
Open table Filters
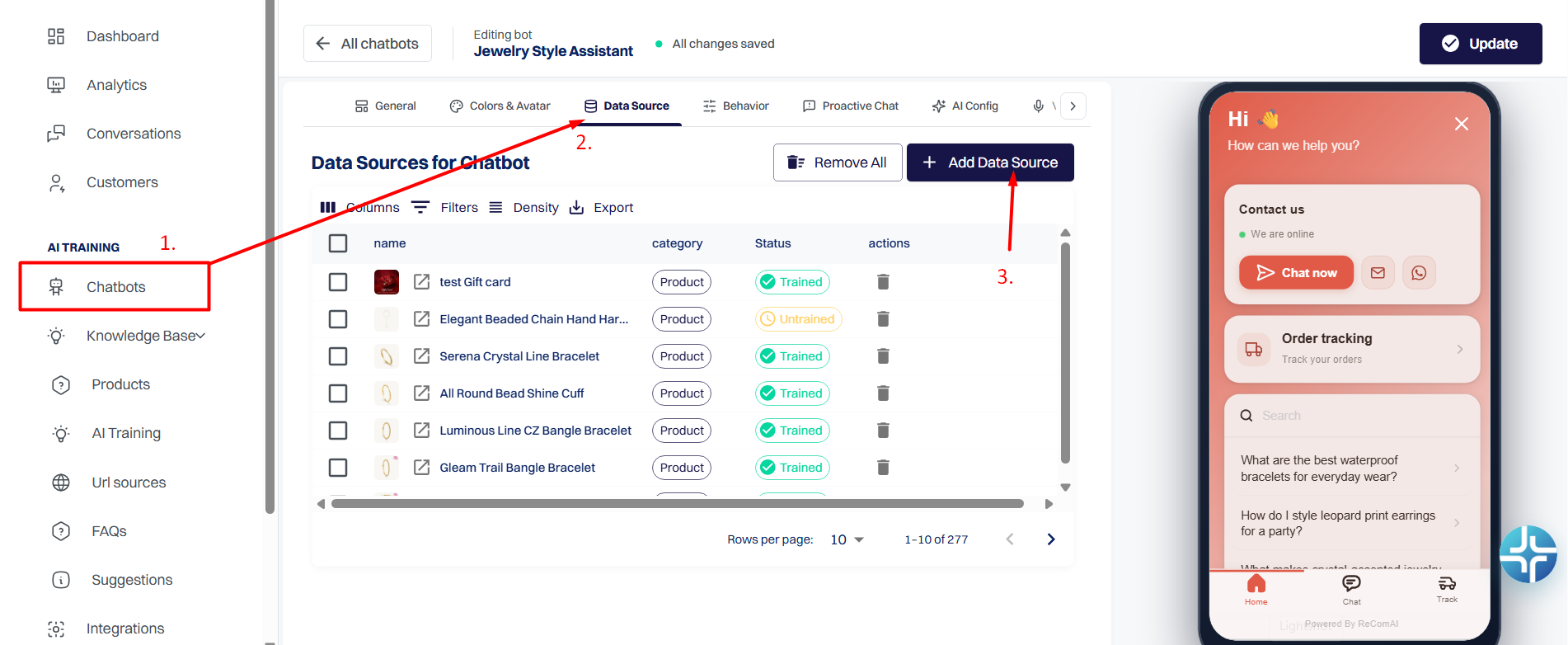pyautogui.click(x=445, y=207)
